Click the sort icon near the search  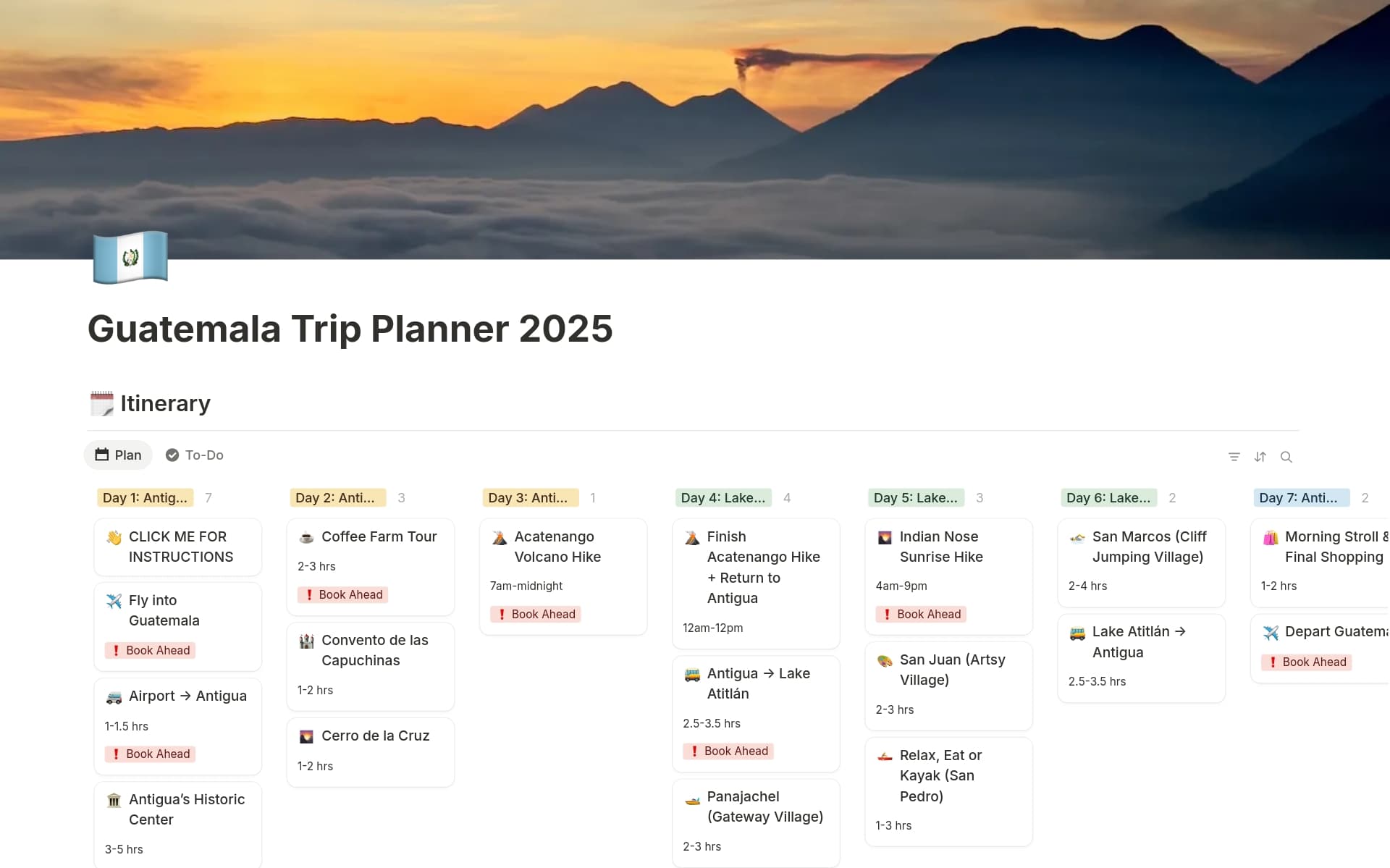click(x=1260, y=457)
